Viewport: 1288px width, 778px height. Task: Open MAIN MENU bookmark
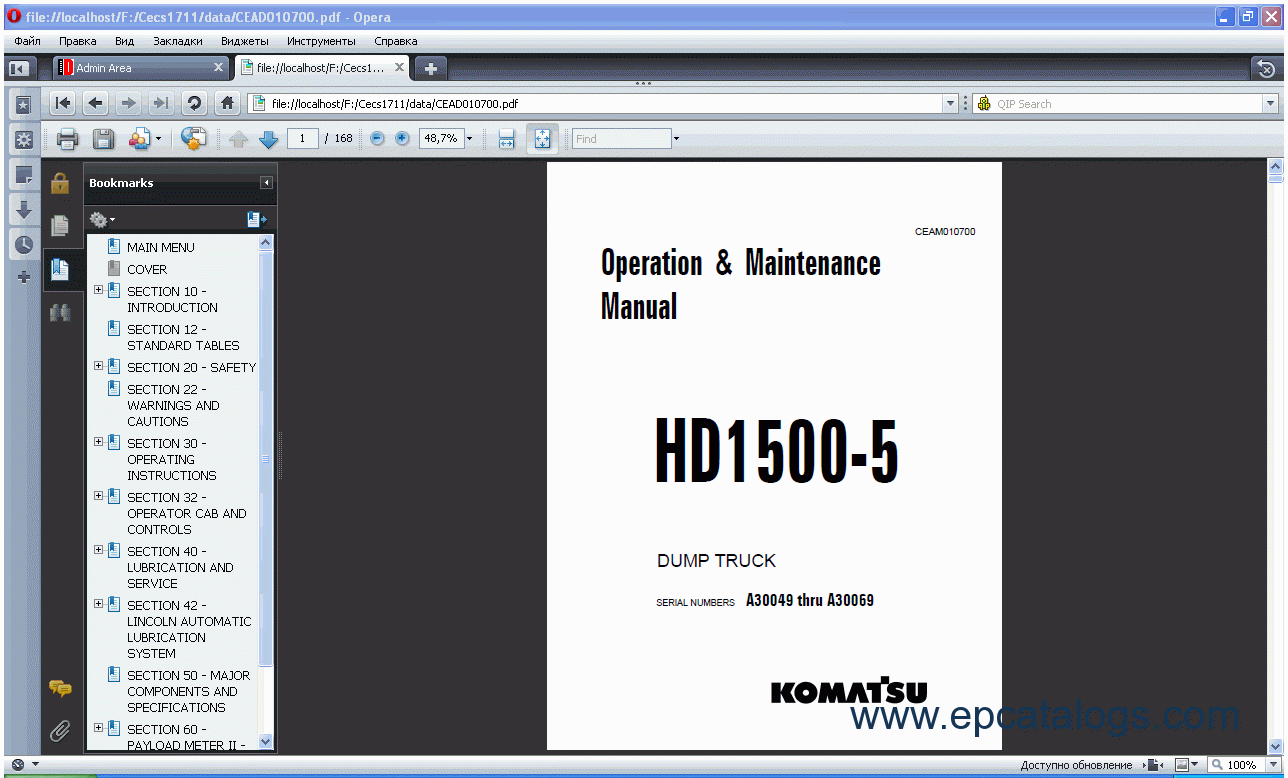tap(161, 247)
